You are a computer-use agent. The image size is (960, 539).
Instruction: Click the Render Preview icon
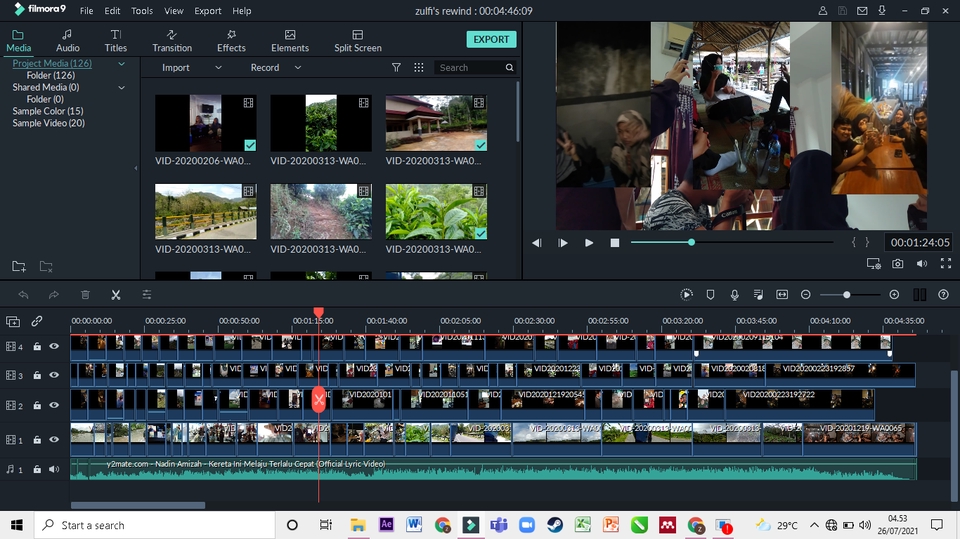pyautogui.click(x=686, y=295)
